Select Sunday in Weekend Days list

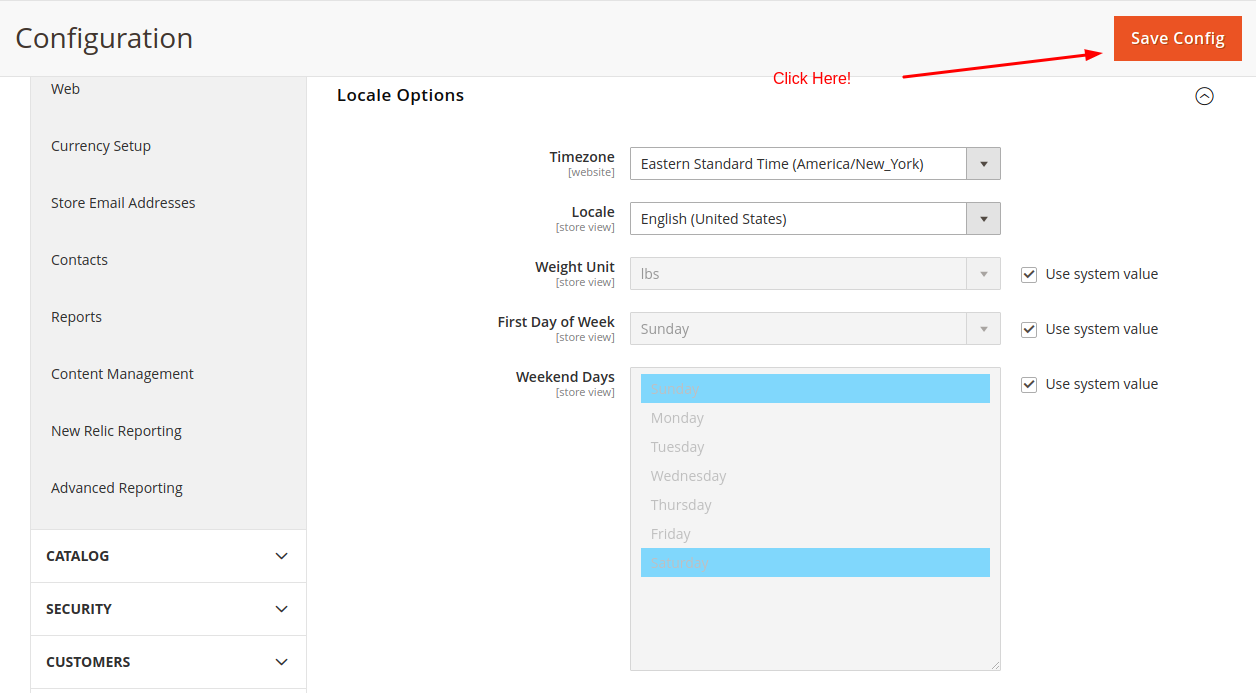(x=815, y=389)
